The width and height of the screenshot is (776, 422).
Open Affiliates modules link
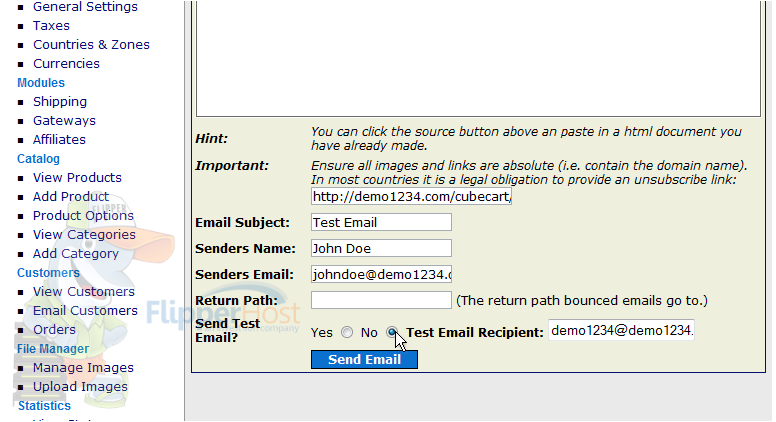pos(59,140)
